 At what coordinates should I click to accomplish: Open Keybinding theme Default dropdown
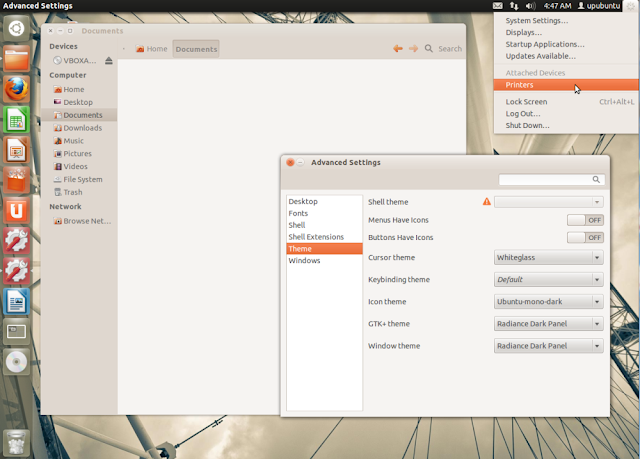pos(549,279)
